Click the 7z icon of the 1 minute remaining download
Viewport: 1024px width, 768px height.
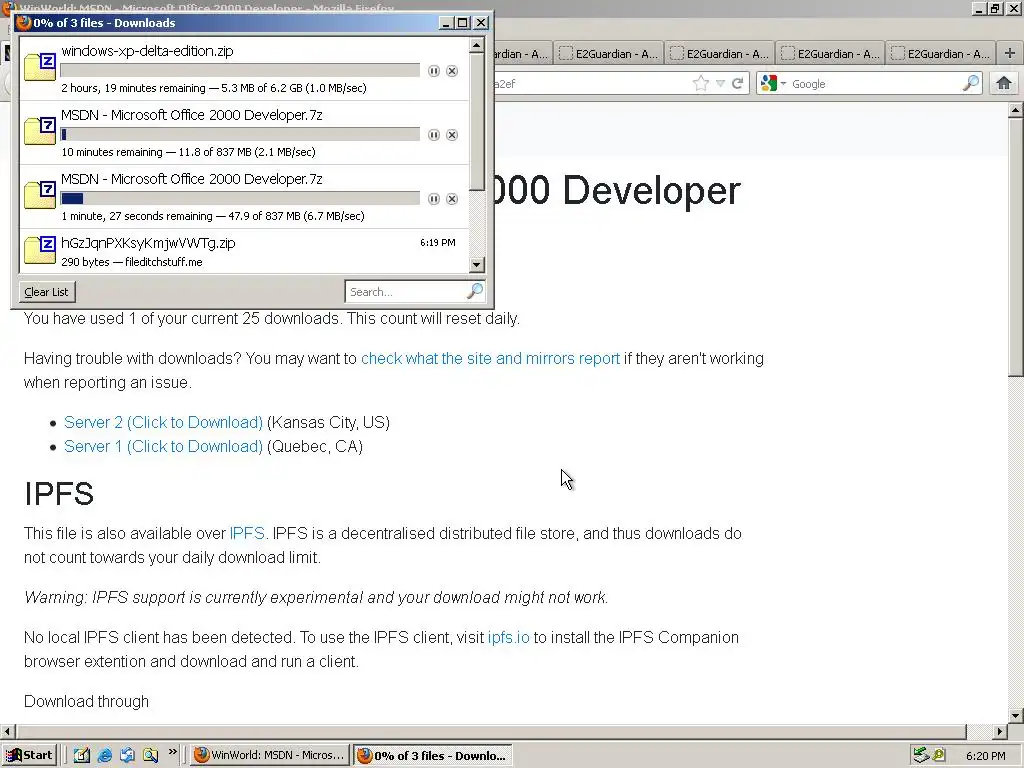(40, 195)
